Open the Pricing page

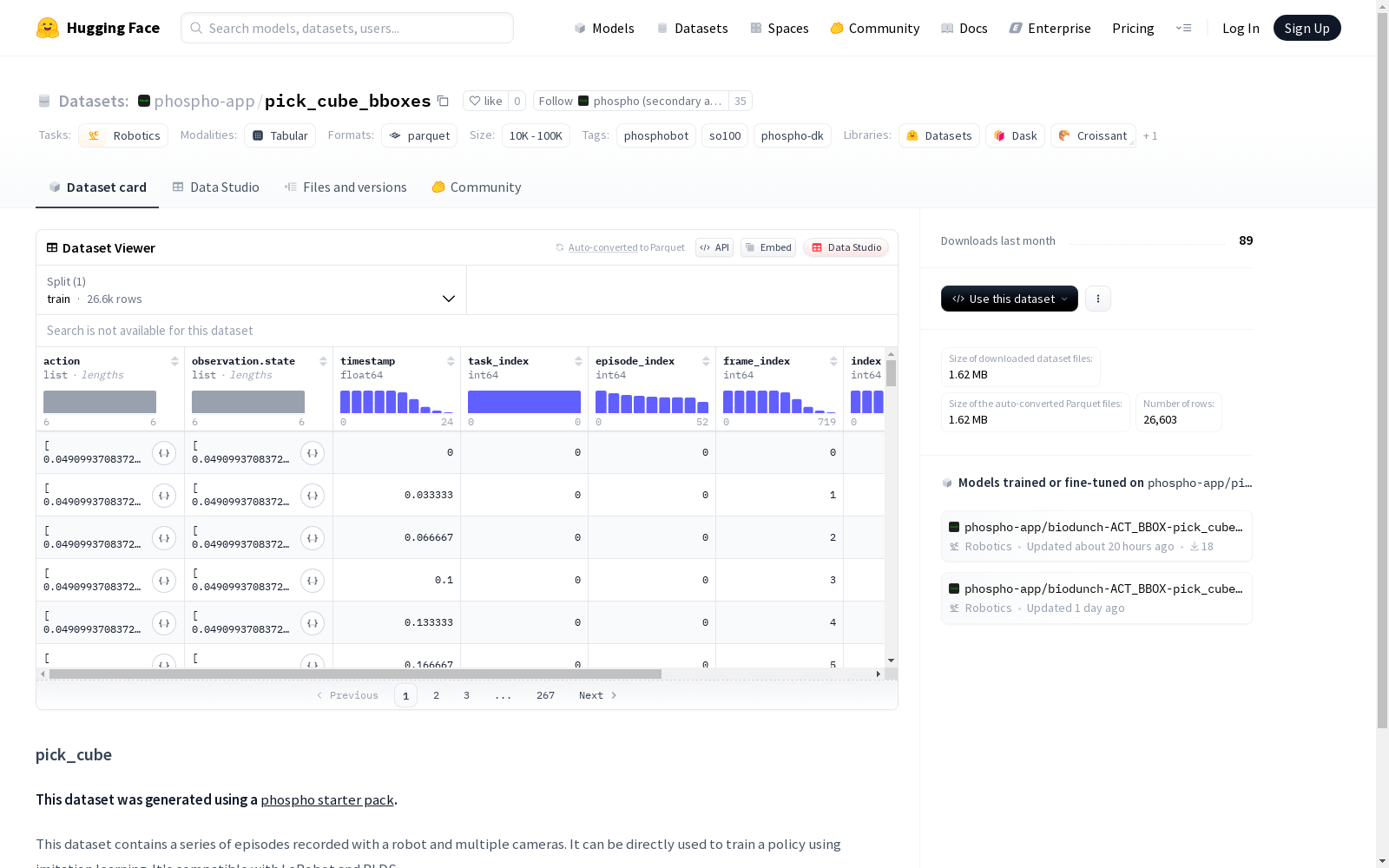1133,28
